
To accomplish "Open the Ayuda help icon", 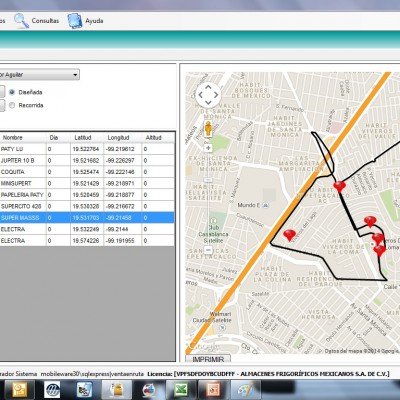I will [x=75, y=21].
